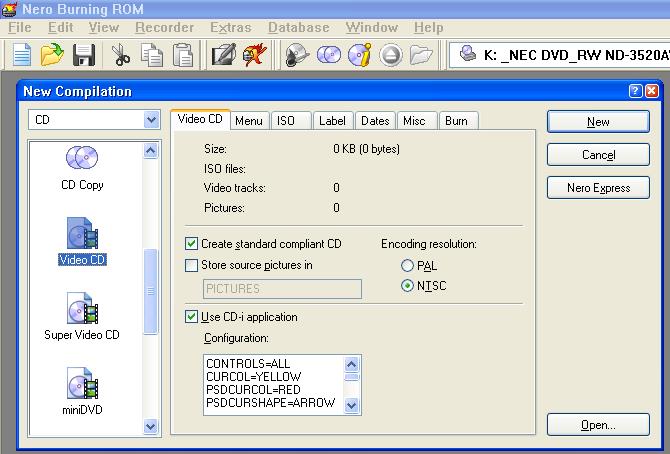Click Configuration box scroll up arrow
670x454 pixels.
[351, 364]
